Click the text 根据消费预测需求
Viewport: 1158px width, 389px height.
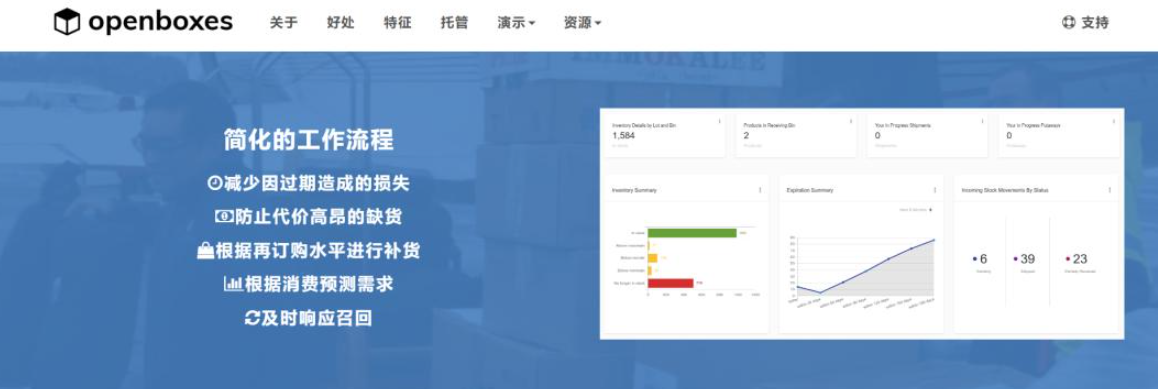319,284
